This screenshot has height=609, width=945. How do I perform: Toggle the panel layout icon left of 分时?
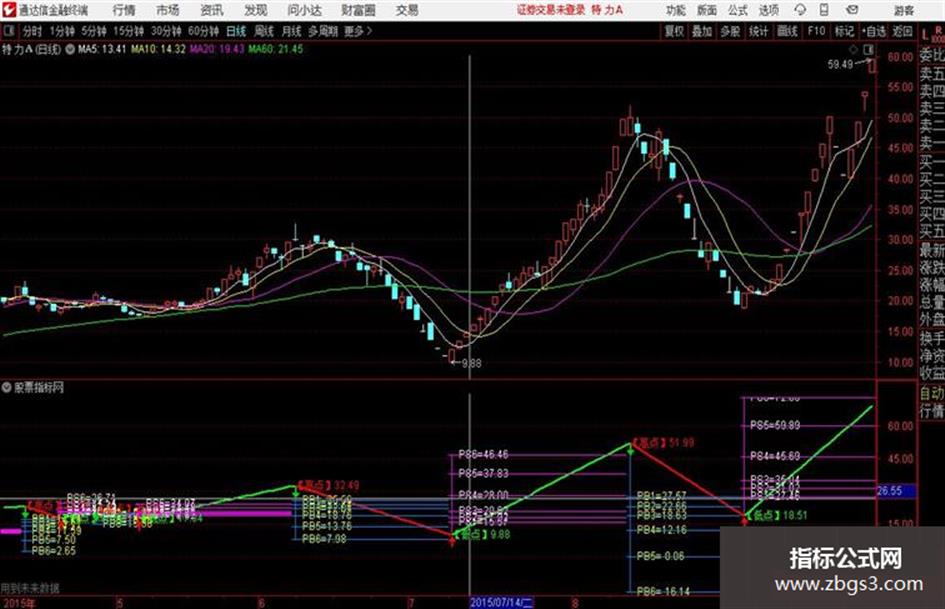click(8, 31)
